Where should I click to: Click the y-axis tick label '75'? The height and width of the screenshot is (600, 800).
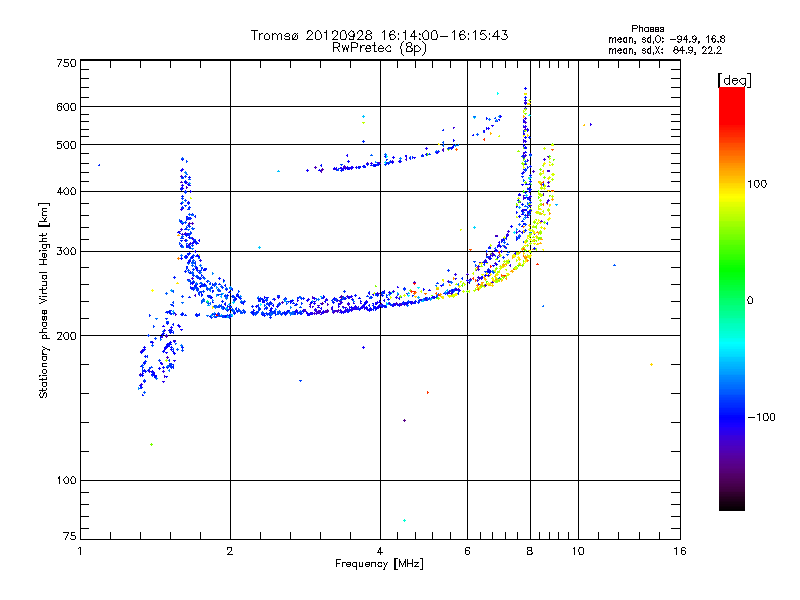click(x=70, y=536)
